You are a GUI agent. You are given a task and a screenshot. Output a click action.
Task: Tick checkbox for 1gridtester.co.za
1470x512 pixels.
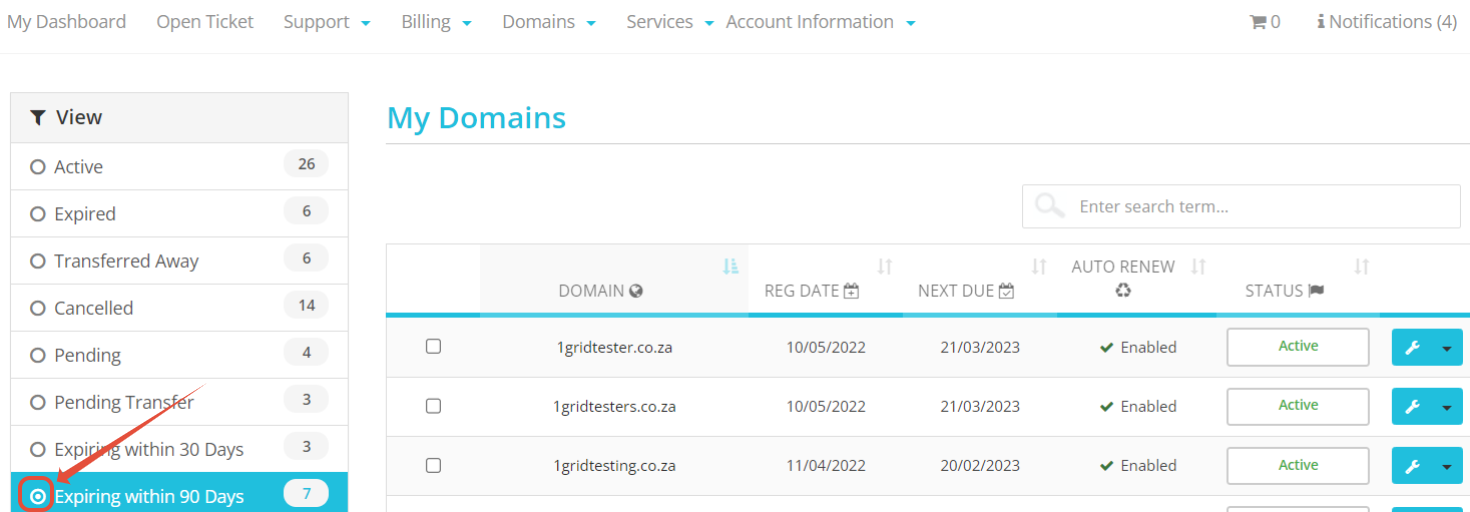(433, 346)
